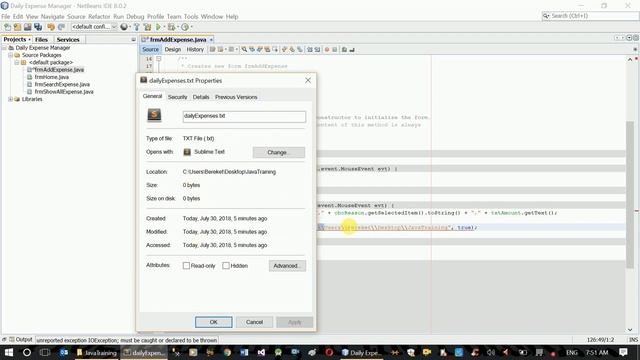This screenshot has height=360, width=640.
Task: Tick the Read-only attribute checkbox
Action: (x=187, y=266)
